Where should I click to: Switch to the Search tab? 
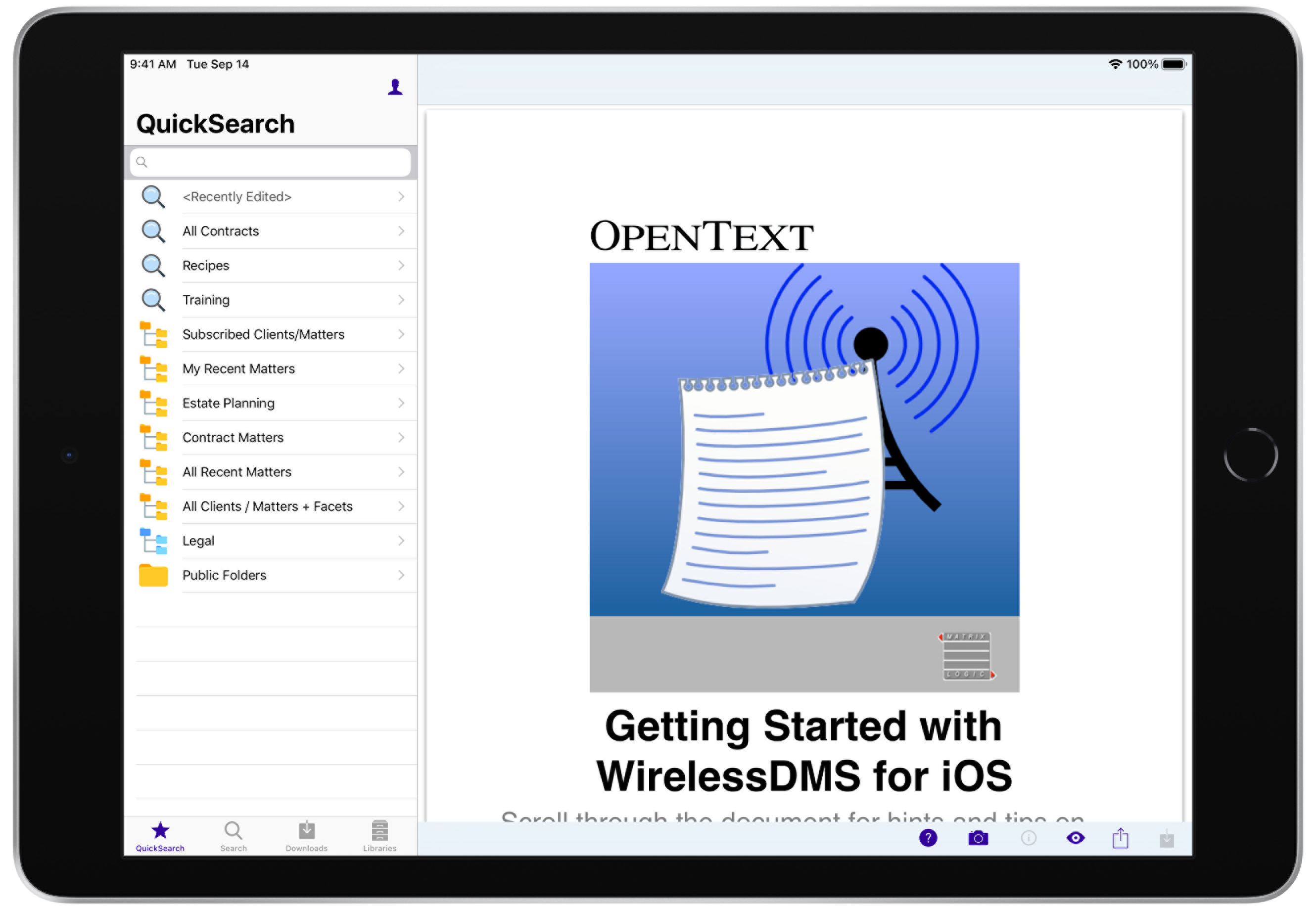pos(234,837)
